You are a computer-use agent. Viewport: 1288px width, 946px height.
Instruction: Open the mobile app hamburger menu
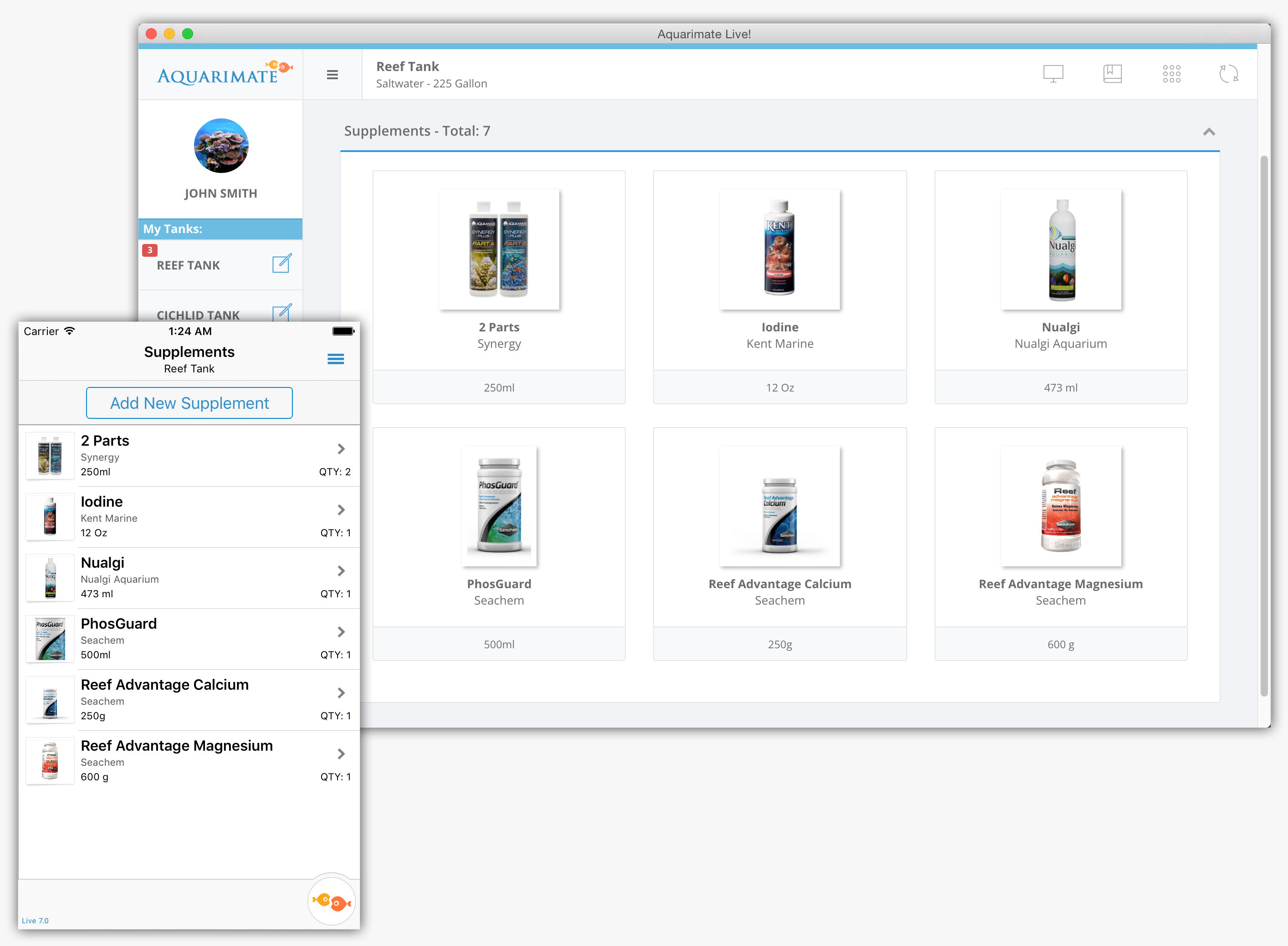[336, 359]
